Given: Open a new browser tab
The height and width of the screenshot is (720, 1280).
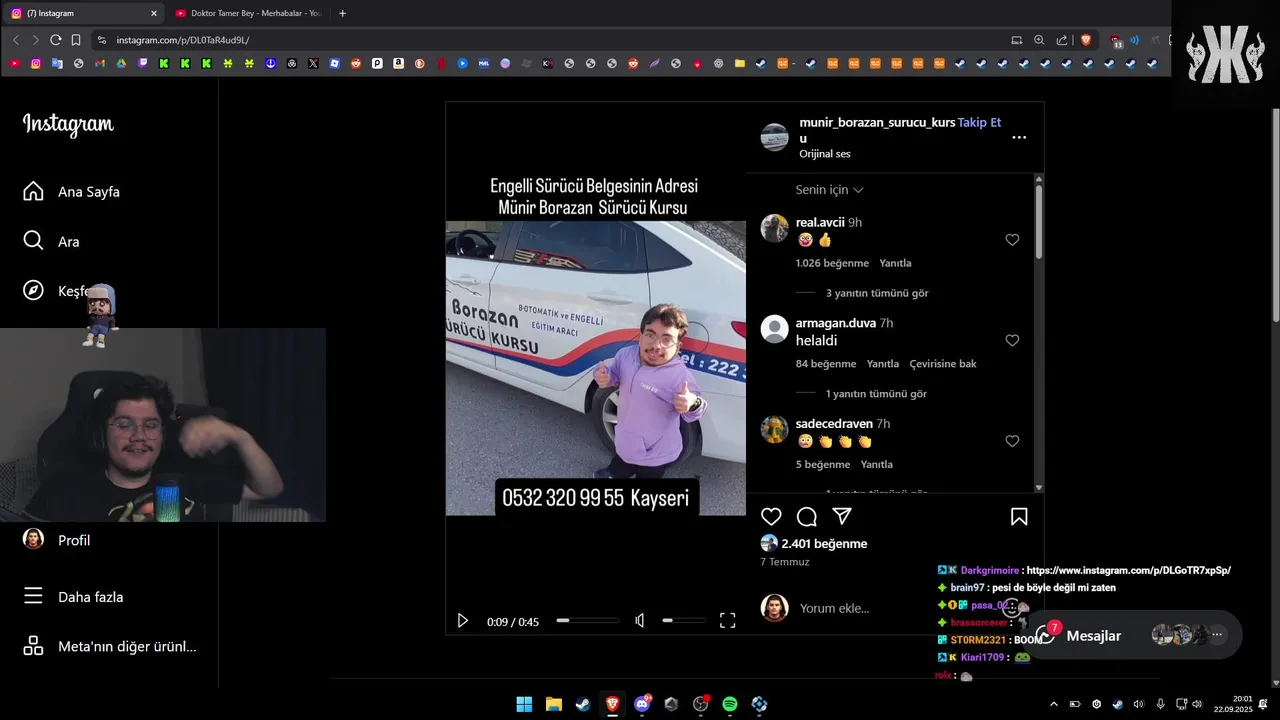Looking at the screenshot, I should [342, 13].
